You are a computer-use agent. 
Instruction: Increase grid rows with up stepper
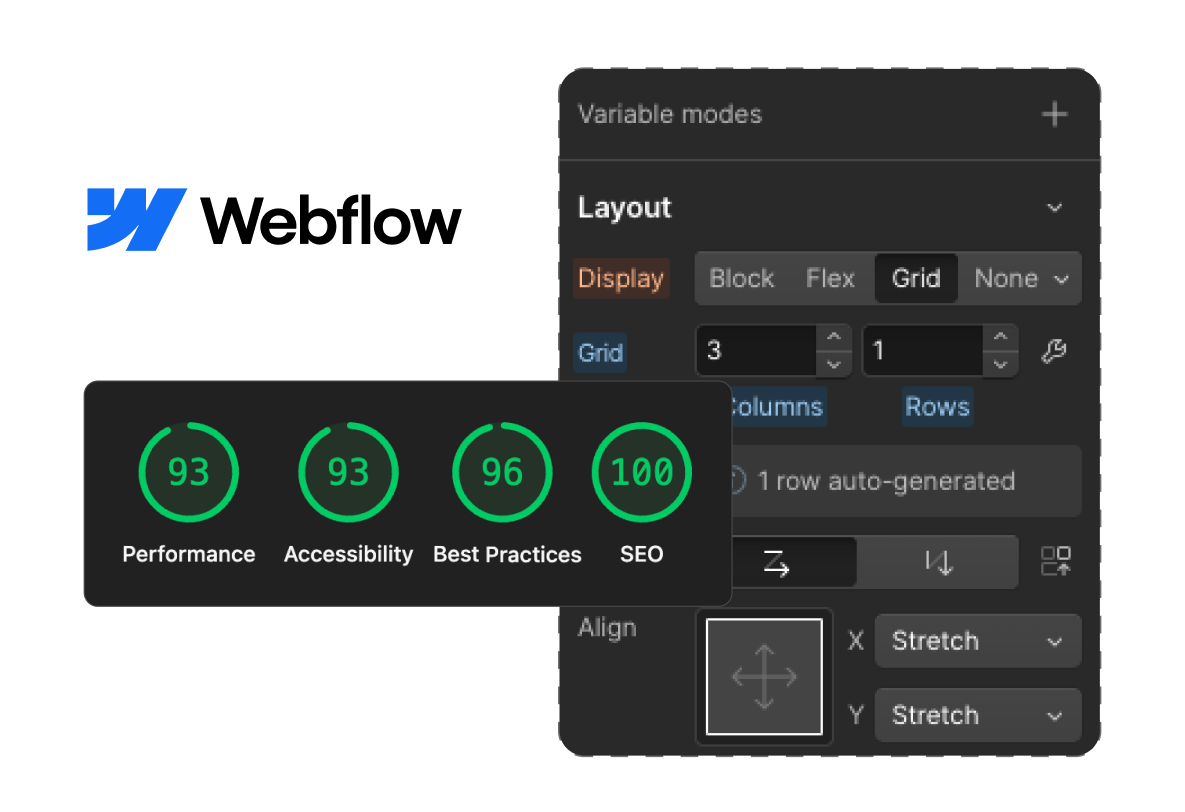1001,337
